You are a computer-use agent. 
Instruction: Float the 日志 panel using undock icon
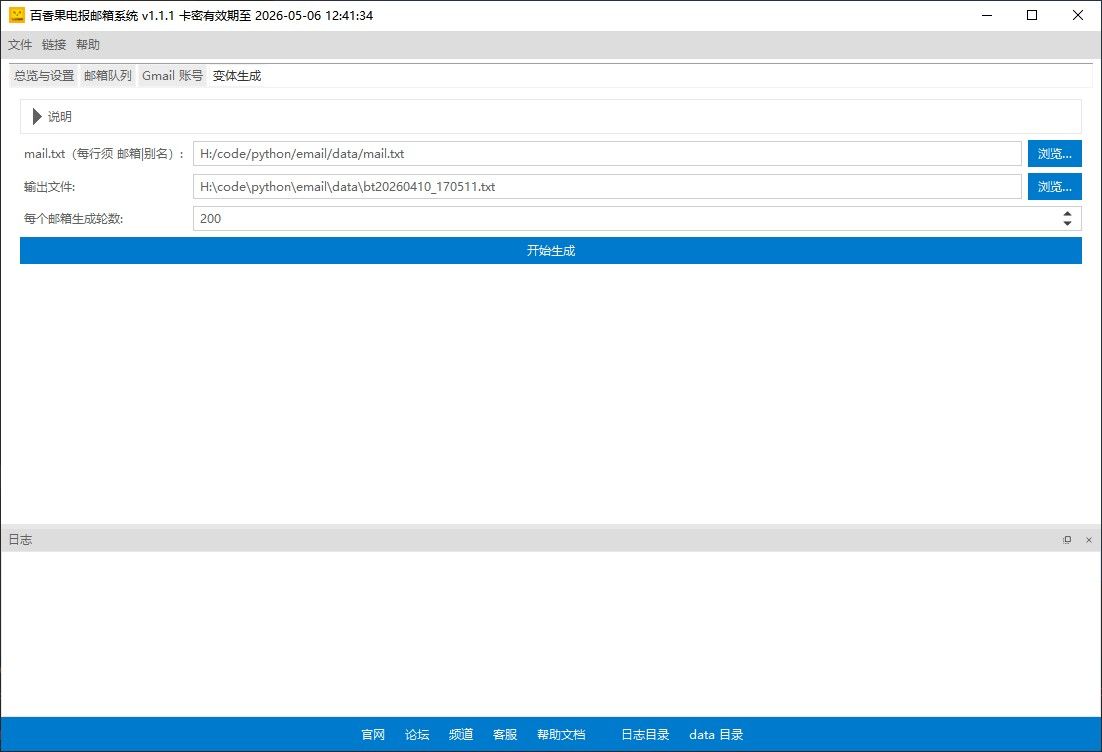click(x=1067, y=540)
